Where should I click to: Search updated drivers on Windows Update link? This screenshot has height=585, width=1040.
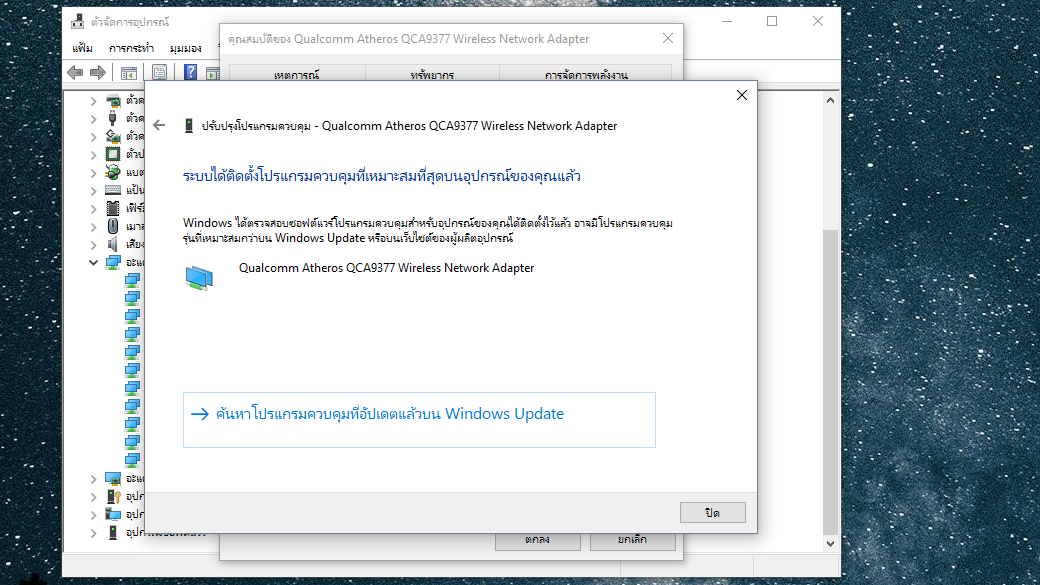pos(419,419)
